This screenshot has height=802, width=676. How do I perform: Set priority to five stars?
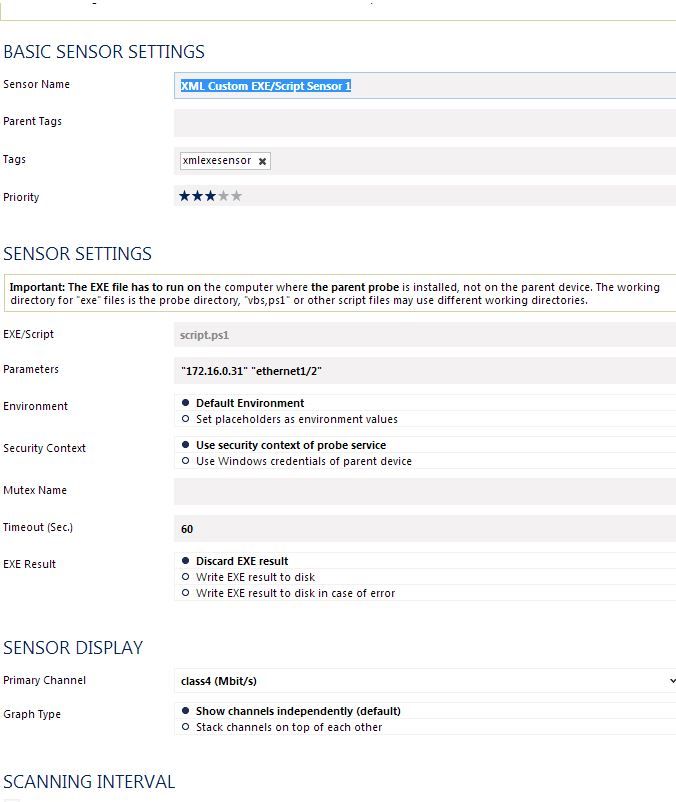coord(236,195)
